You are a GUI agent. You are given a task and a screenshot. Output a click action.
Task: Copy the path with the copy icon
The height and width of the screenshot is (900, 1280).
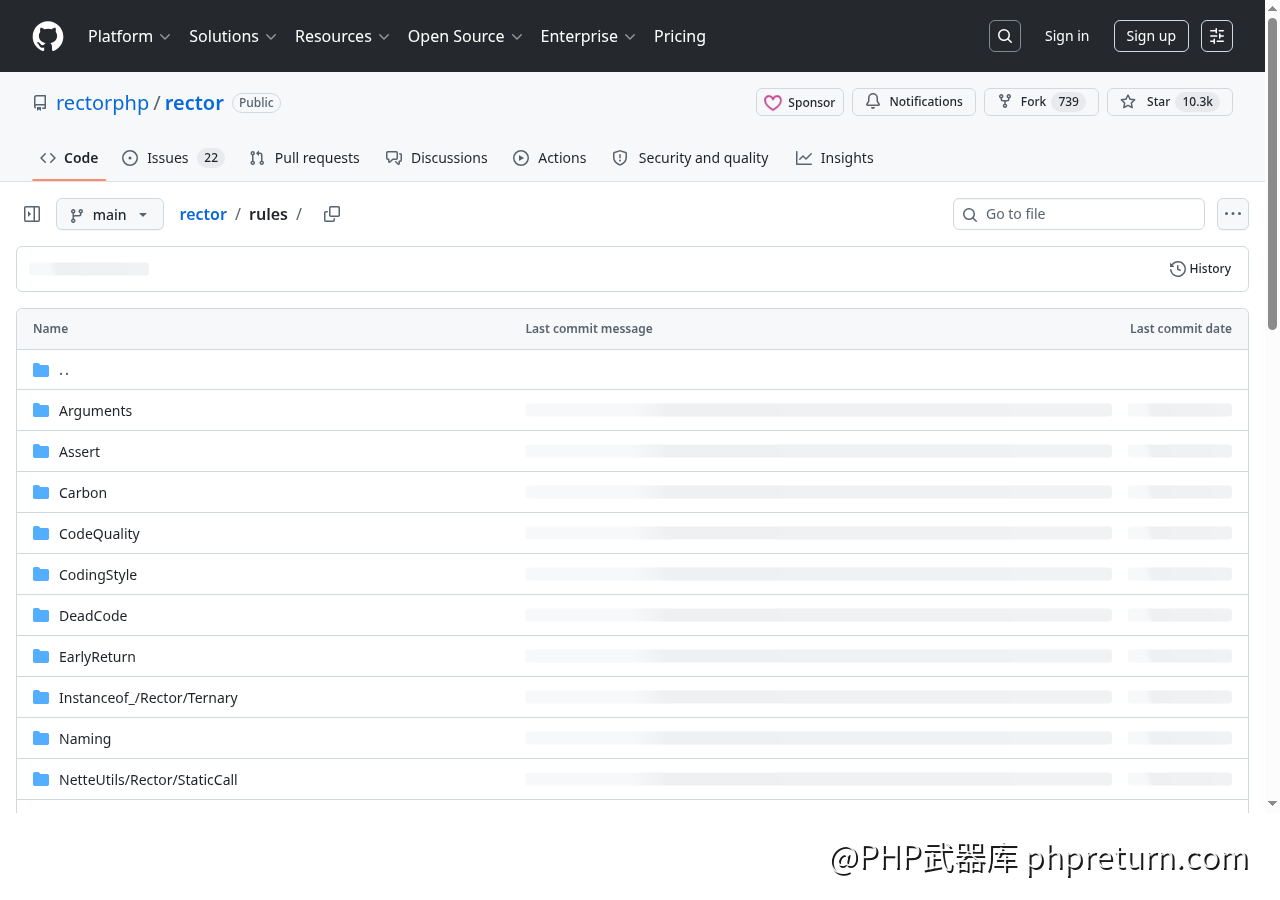pos(332,214)
